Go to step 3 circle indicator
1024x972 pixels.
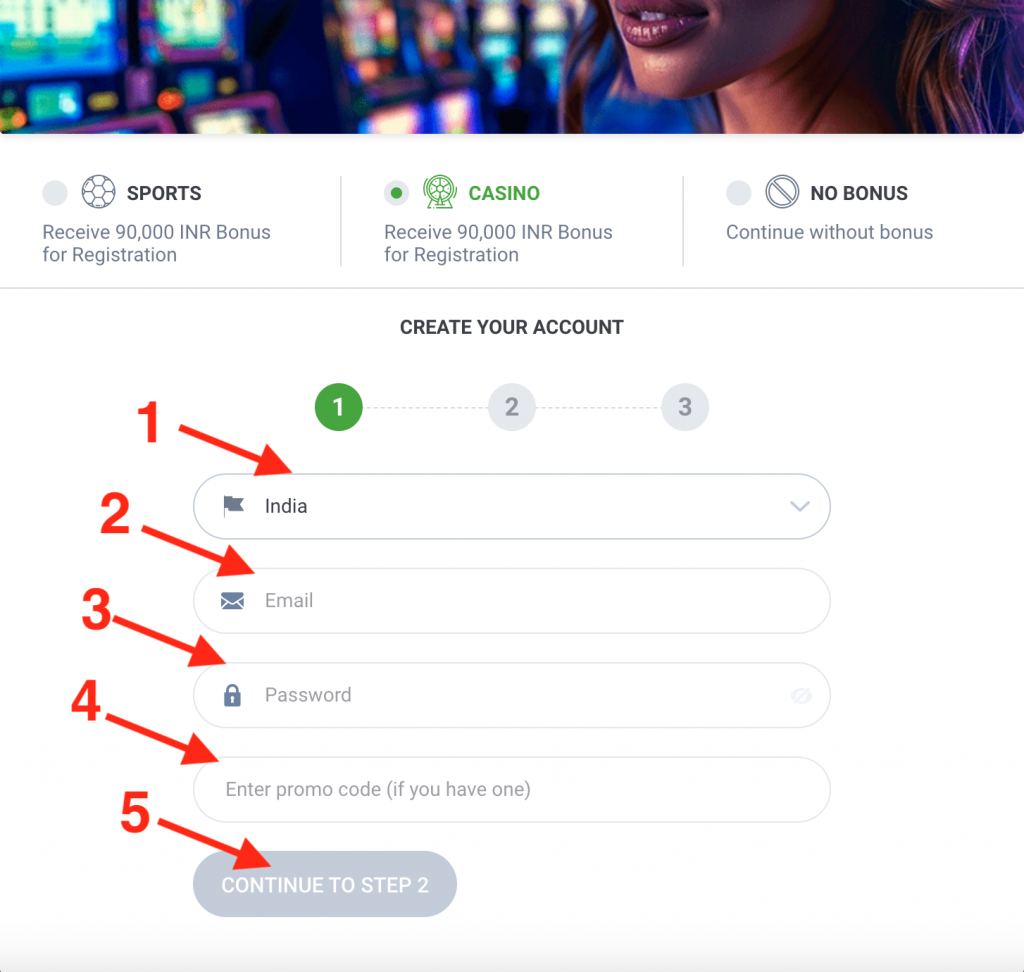tap(685, 407)
